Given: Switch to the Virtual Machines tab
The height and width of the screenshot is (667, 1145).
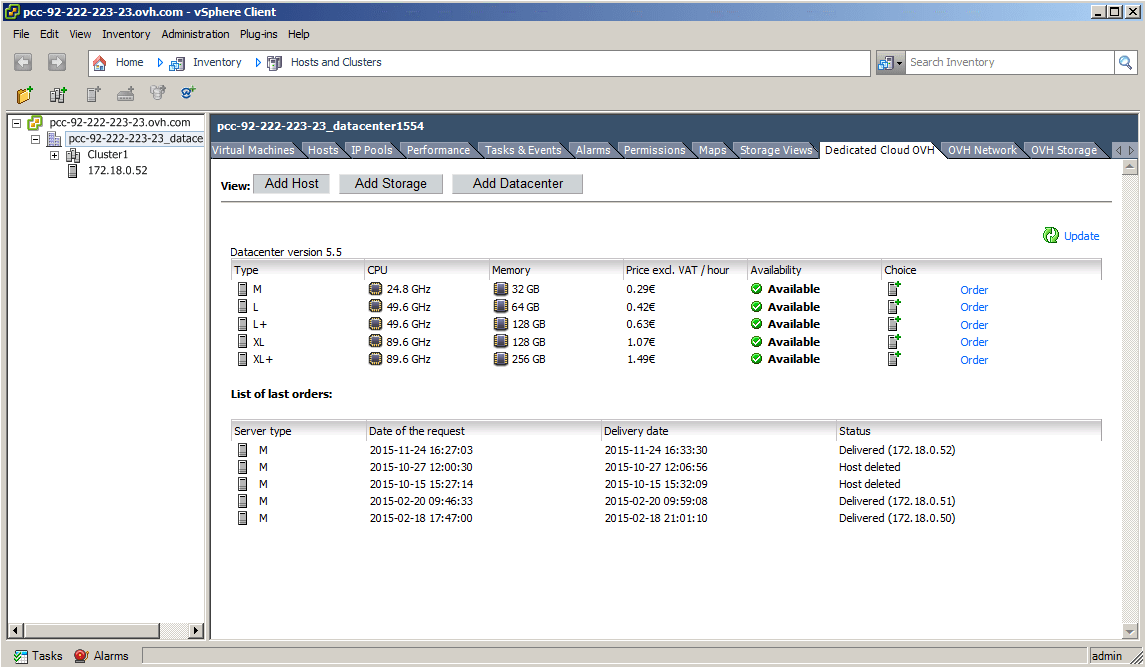Looking at the screenshot, I should point(253,150).
